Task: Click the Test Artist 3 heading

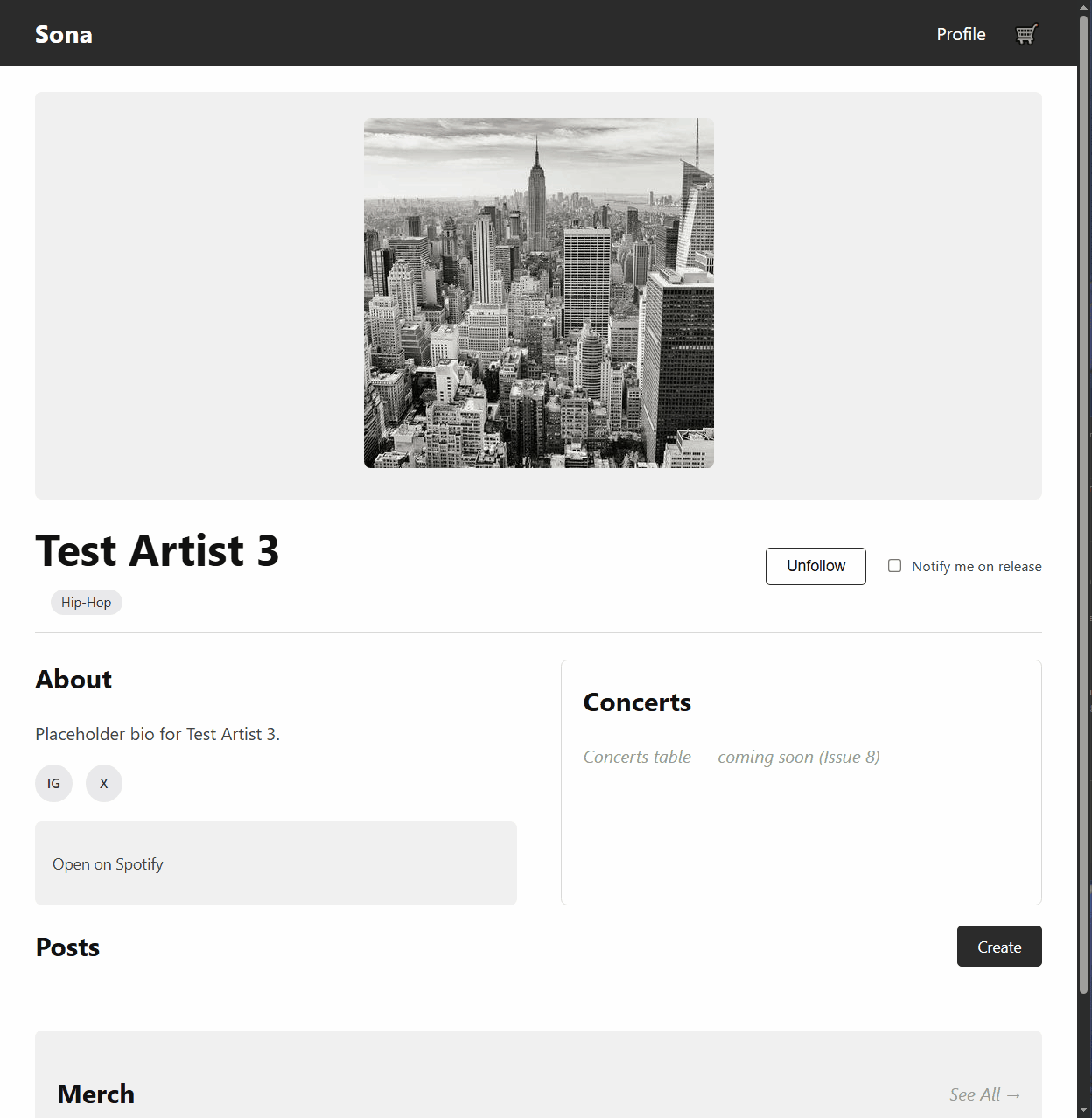Action: 157,551
